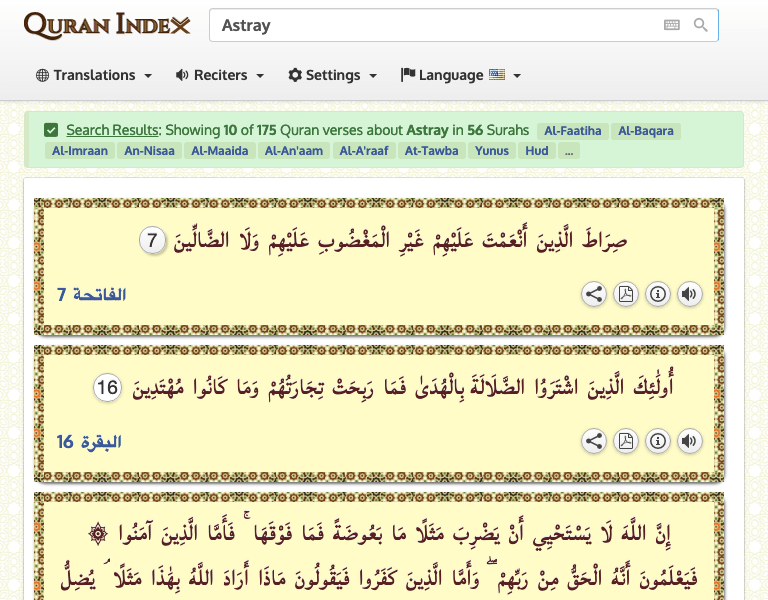
Task: Filter results by Al-Imraan tag
Action: 80,151
